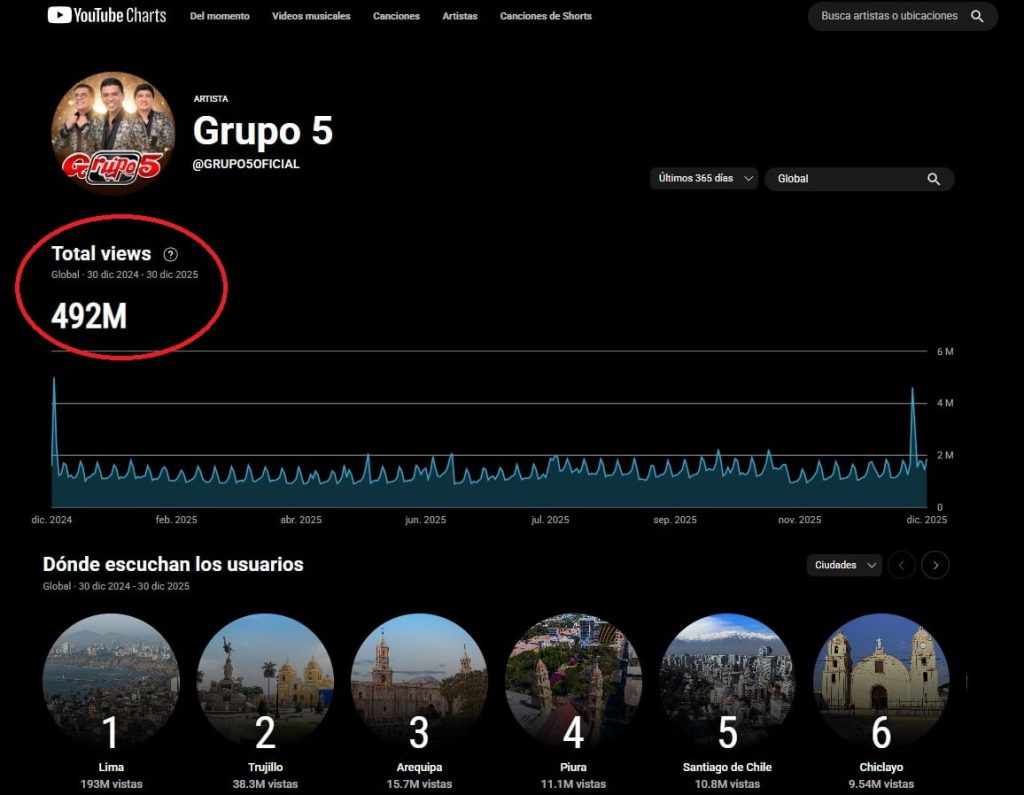Go to next cities with right arrow

[935, 565]
